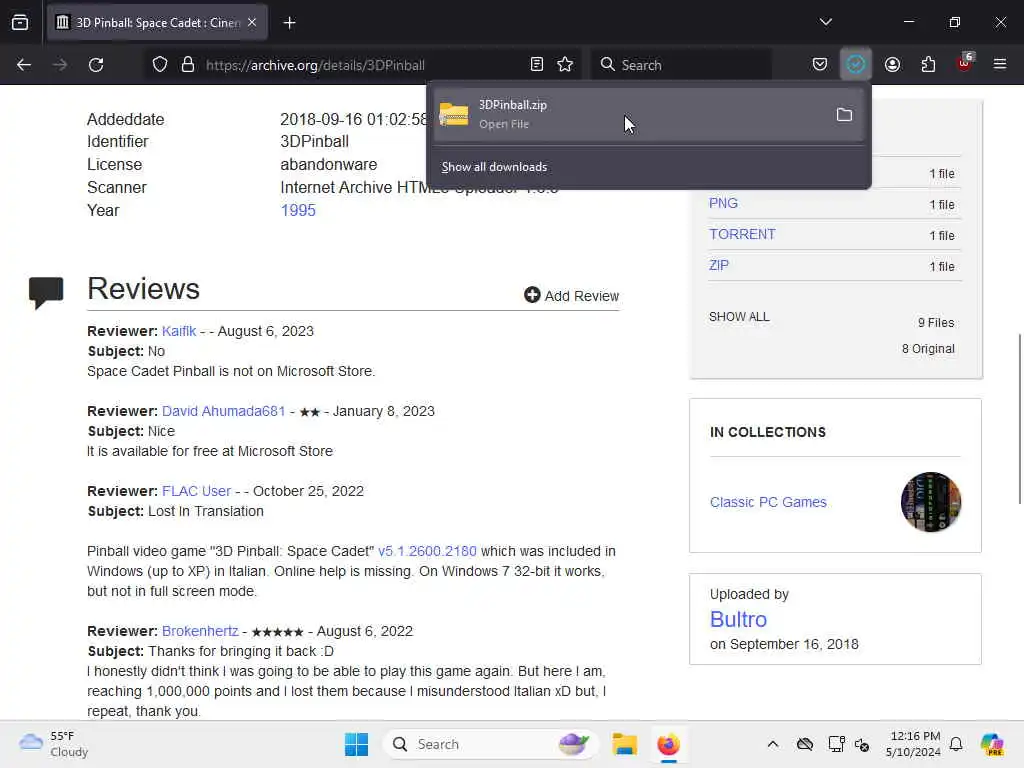Screen dimensions: 1024x768
Task: Download the PNG file format
Action: tap(724, 203)
